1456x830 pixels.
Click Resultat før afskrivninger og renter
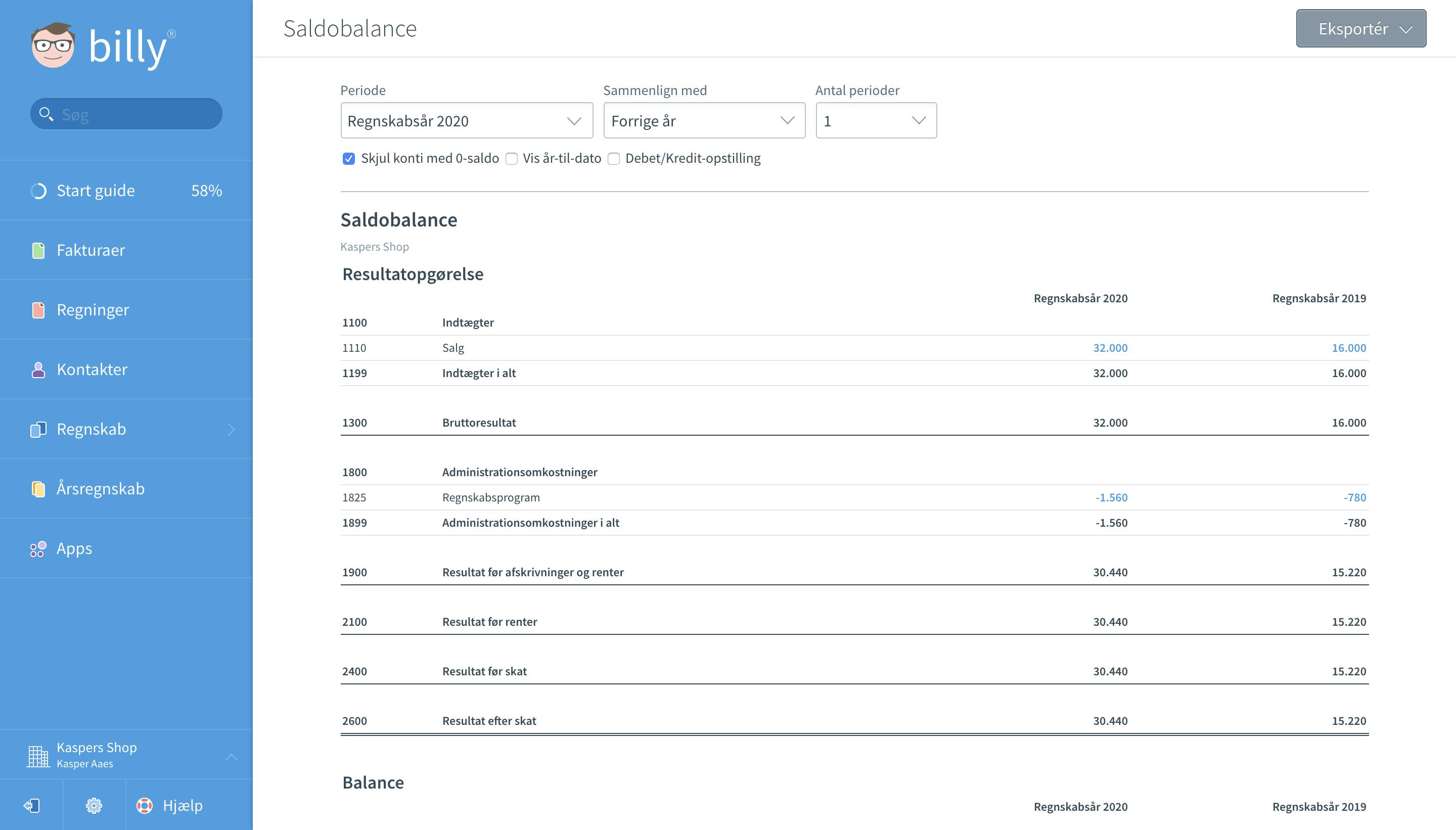coord(533,572)
